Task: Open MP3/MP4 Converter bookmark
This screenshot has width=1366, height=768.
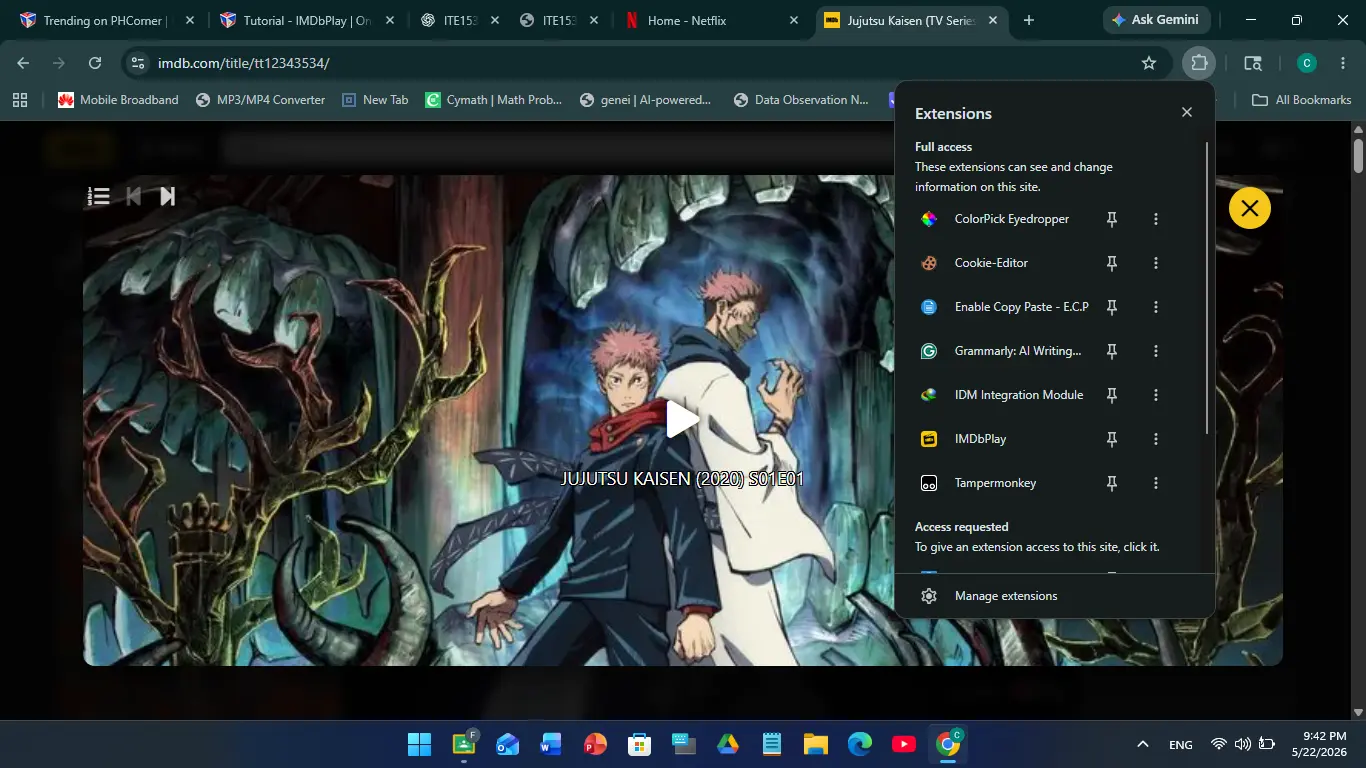Action: point(260,100)
